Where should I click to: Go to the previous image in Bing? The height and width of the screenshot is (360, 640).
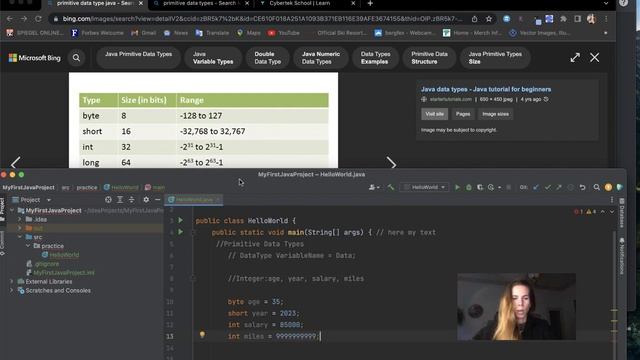click(x=16, y=163)
